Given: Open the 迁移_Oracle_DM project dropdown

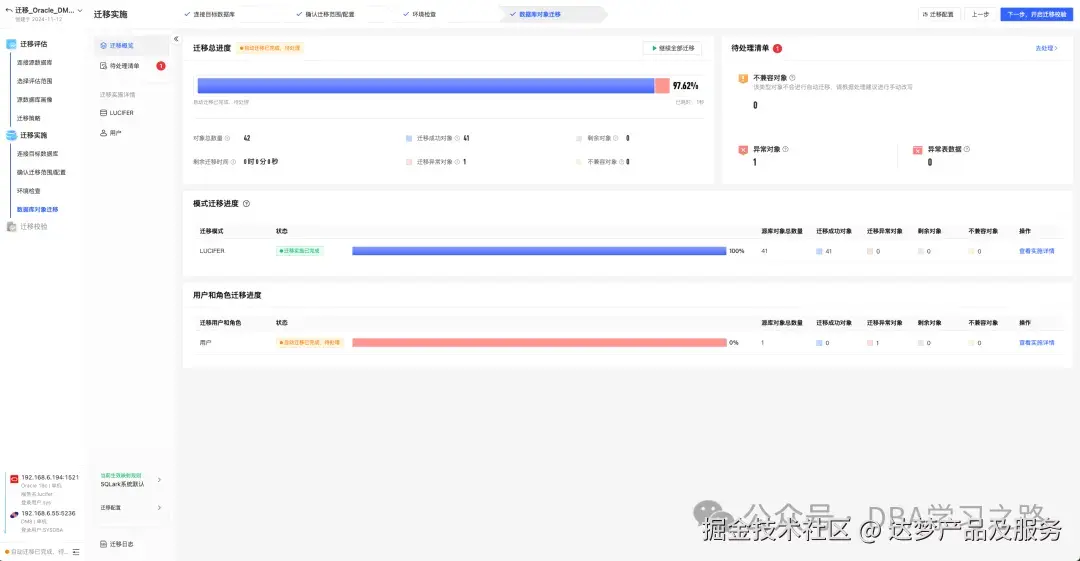Looking at the screenshot, I should pyautogui.click(x=80, y=10).
